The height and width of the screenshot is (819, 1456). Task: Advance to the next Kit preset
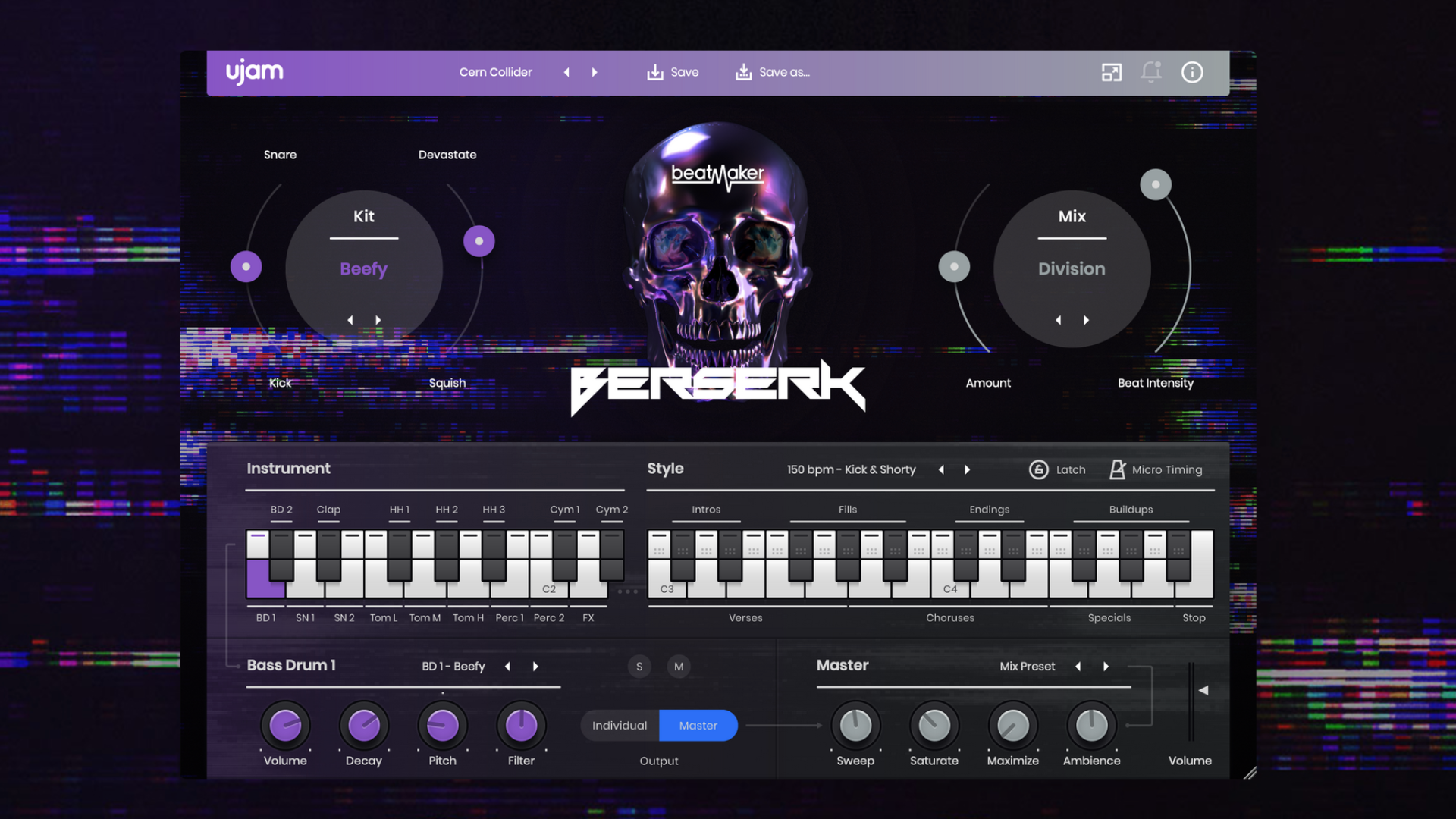click(x=378, y=320)
